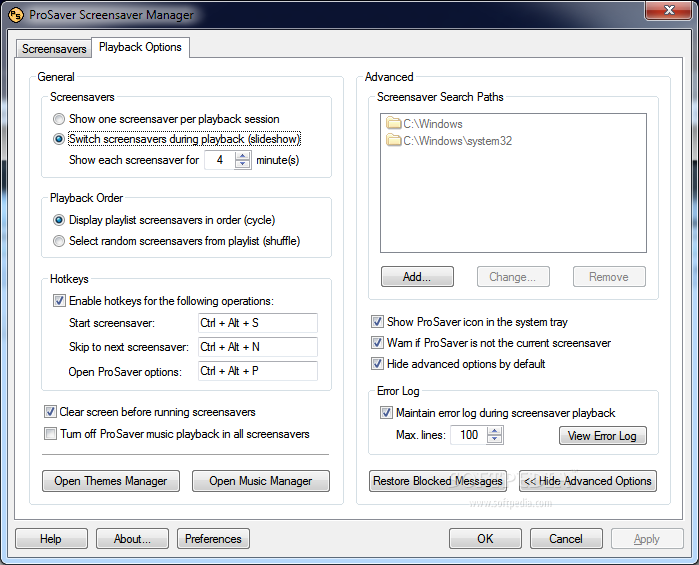Click the Apply button

[647, 539]
